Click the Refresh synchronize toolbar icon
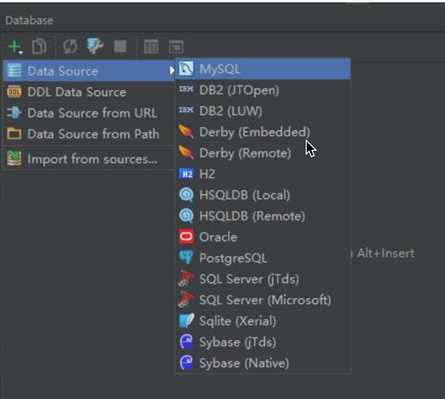This screenshot has height=399, width=445. coord(70,46)
